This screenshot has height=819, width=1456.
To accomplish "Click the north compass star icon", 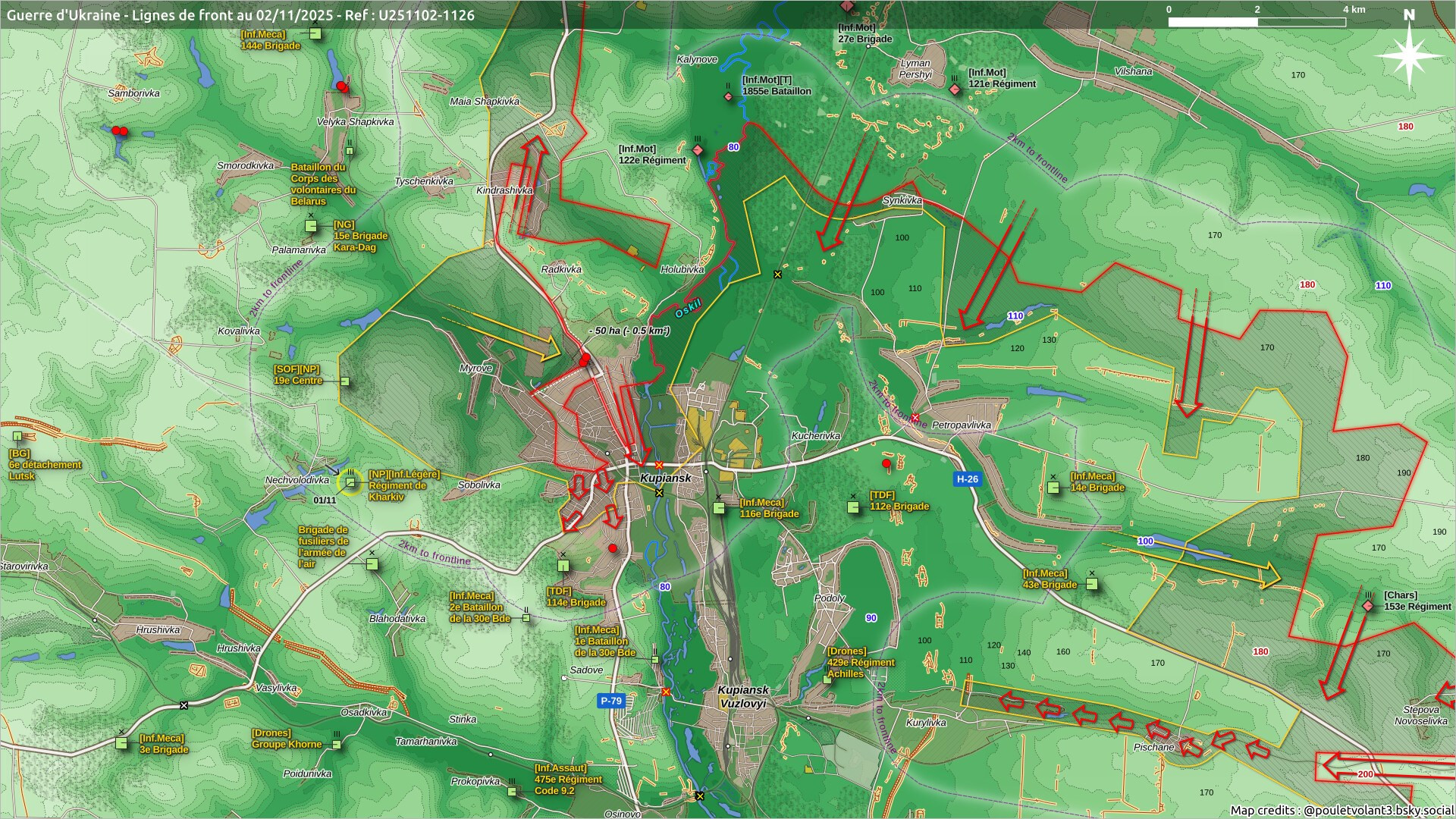I will click(1408, 55).
